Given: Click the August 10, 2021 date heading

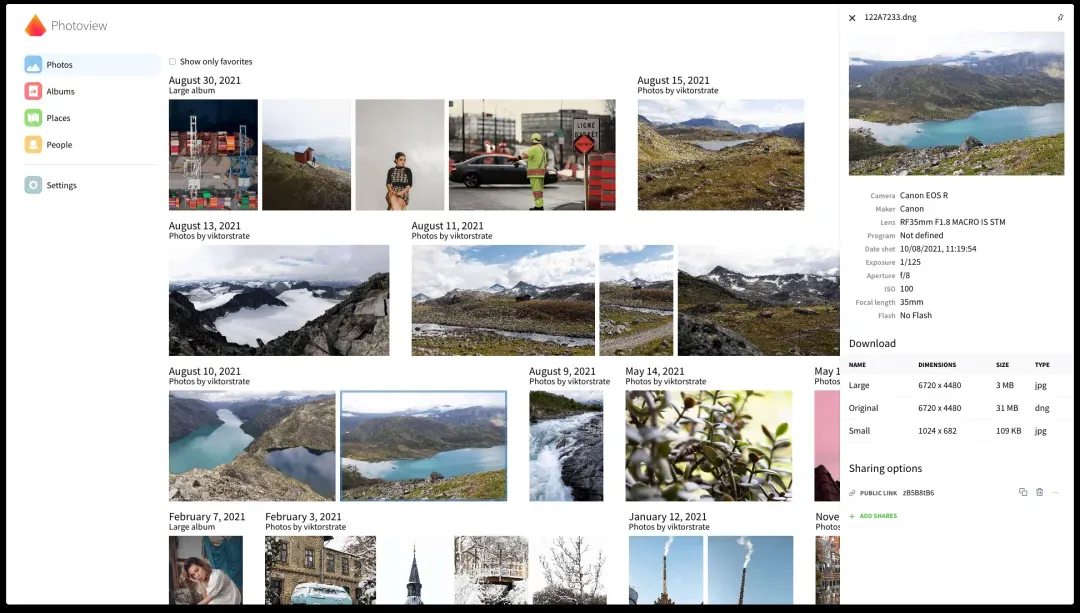Looking at the screenshot, I should [205, 371].
